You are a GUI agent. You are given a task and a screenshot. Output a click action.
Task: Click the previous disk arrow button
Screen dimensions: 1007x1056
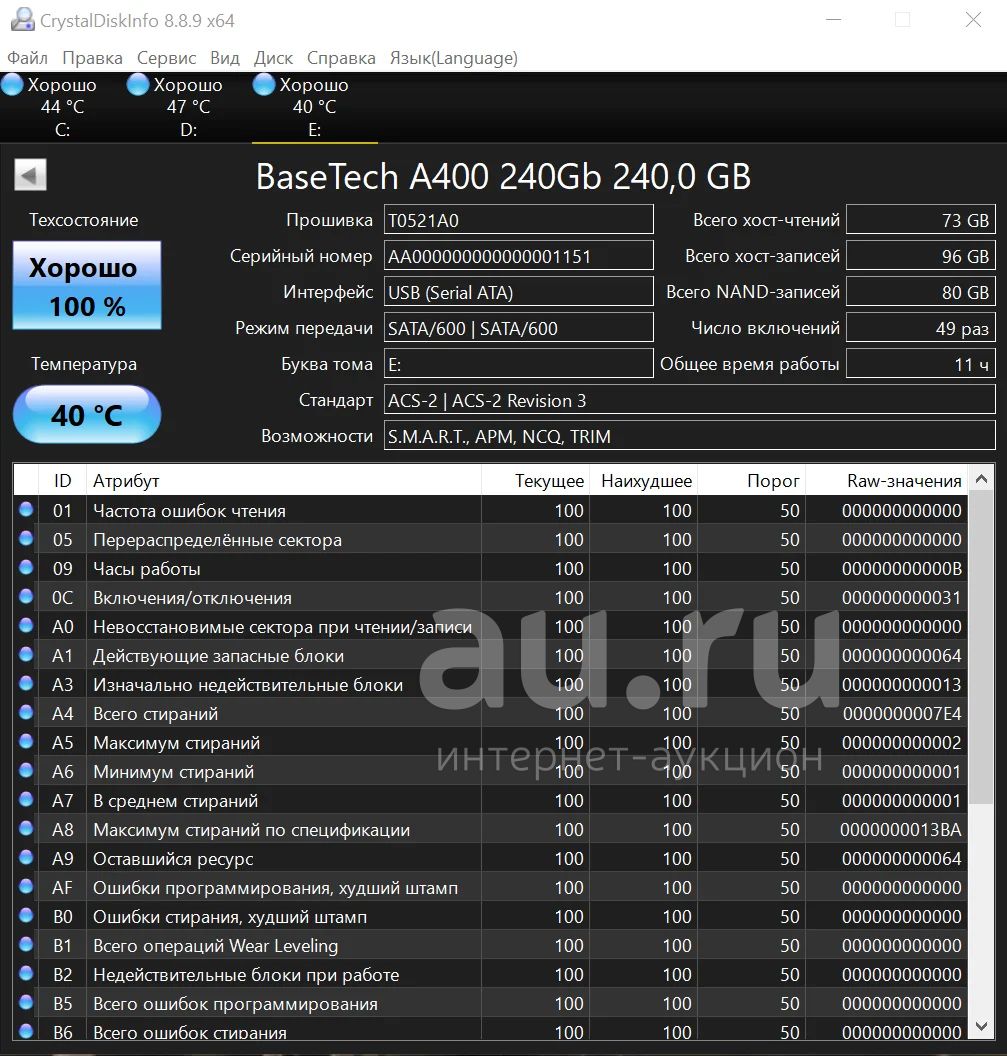[x=30, y=175]
